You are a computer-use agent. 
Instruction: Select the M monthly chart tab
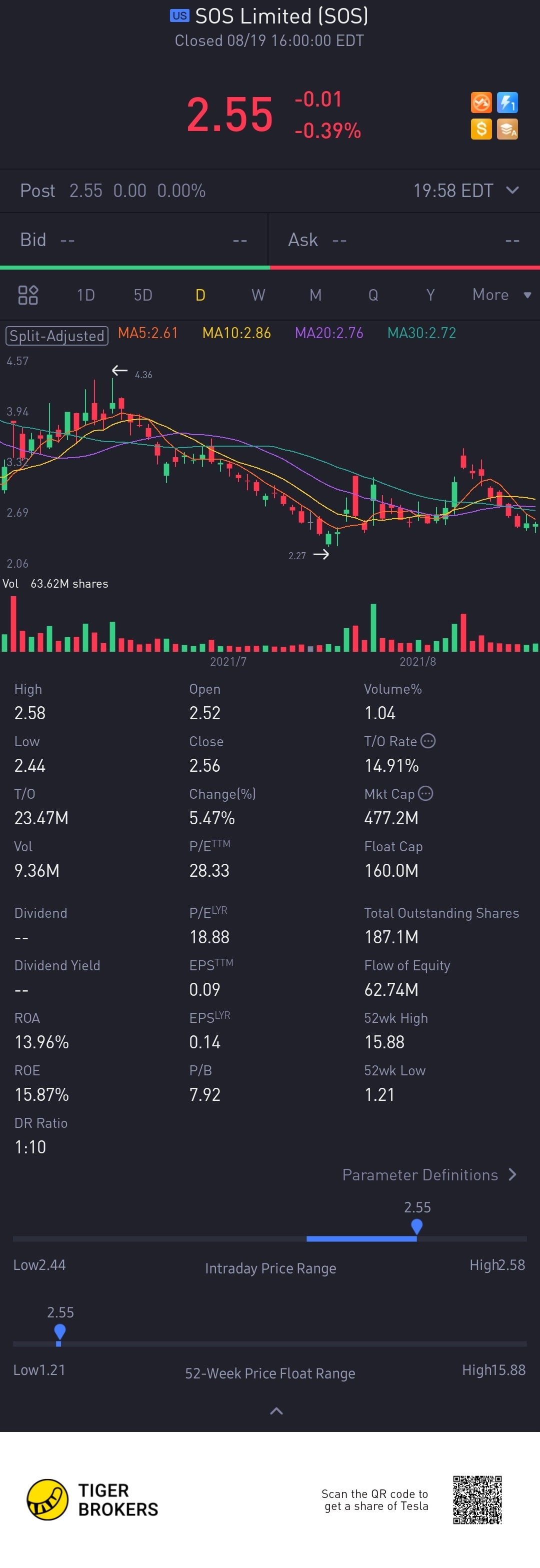315,295
